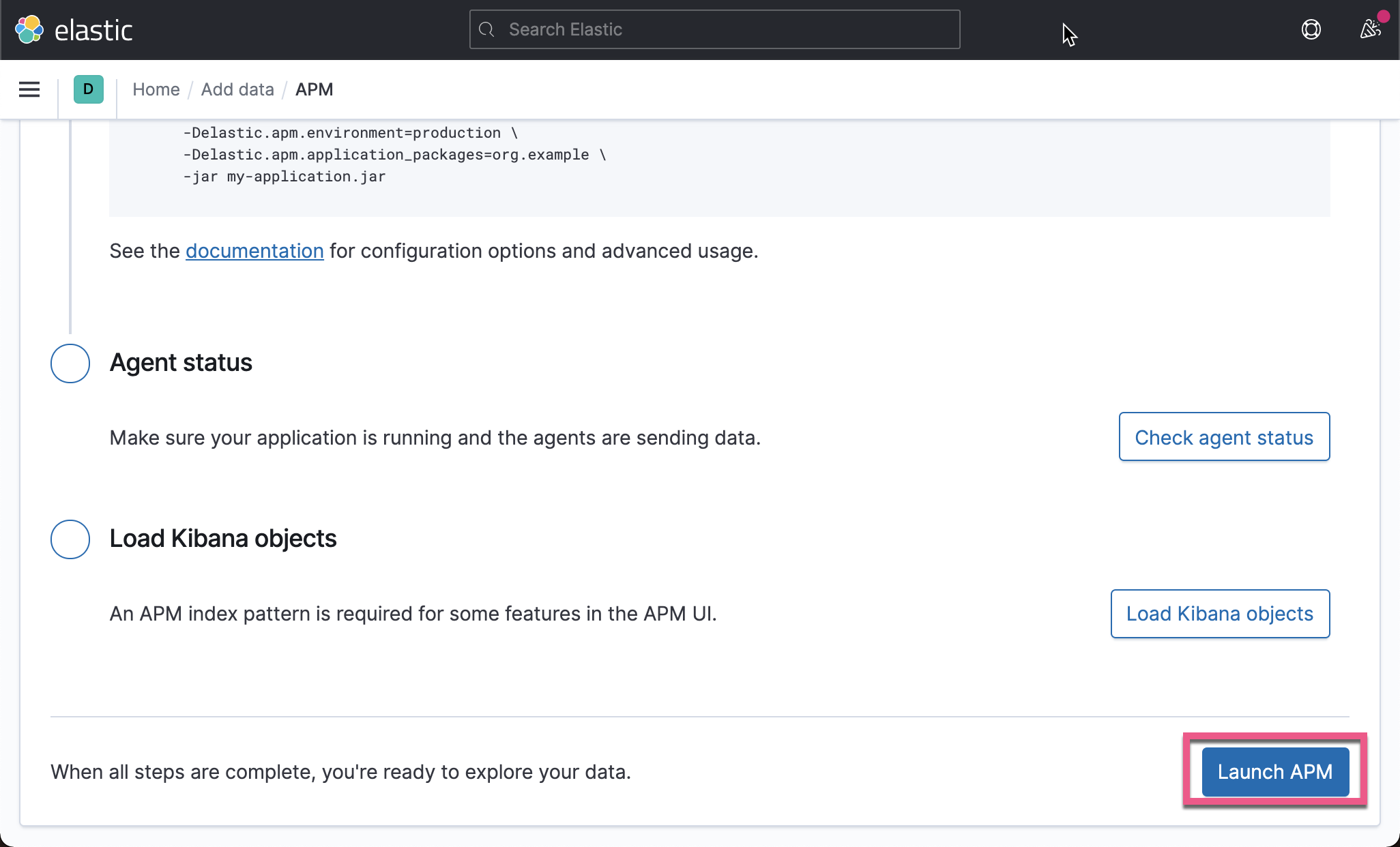Screen dimensions: 1400x847
Task: Open the documentation link
Action: [x=254, y=251]
